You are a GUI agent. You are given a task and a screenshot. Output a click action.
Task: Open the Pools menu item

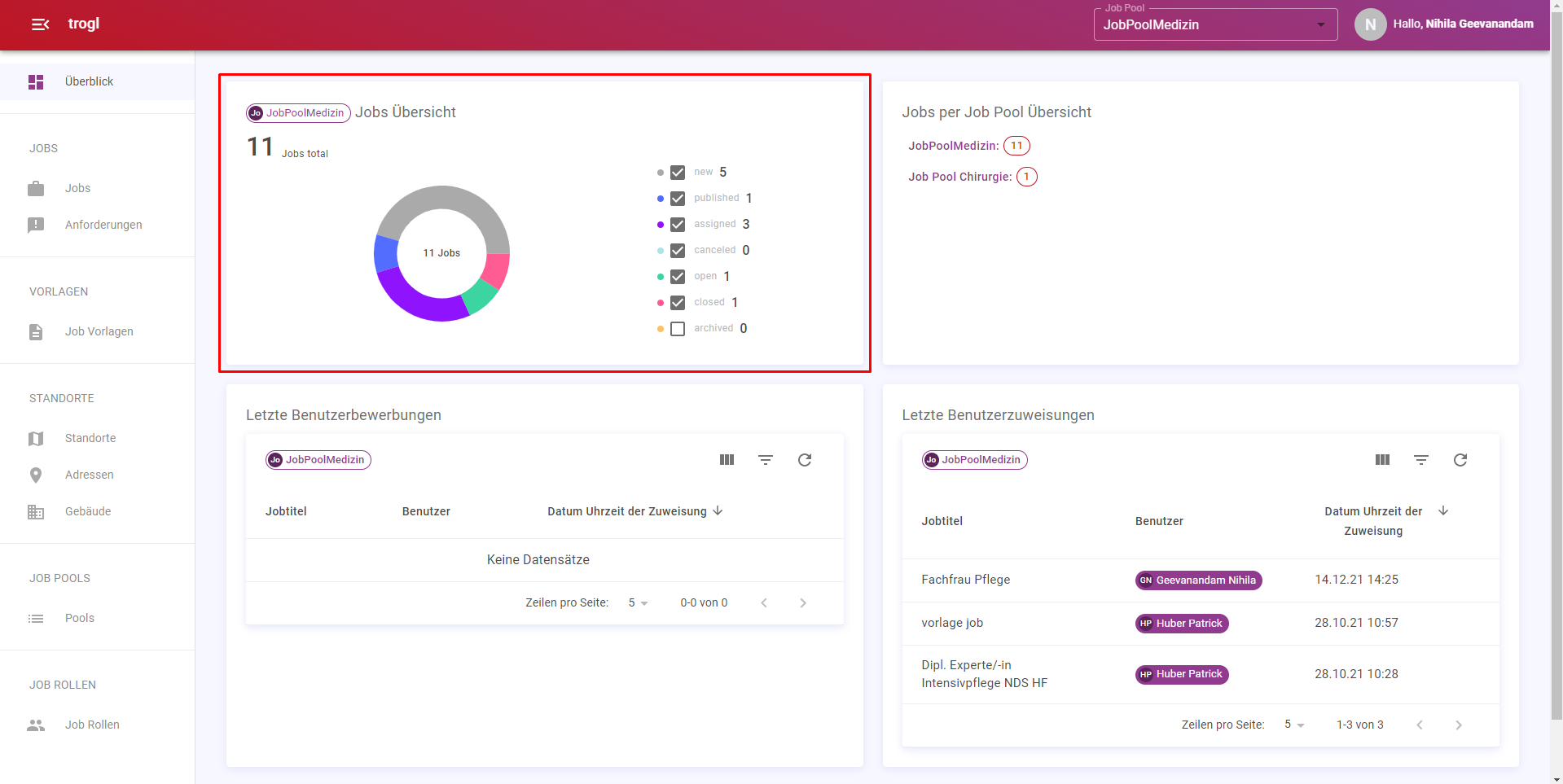click(x=97, y=618)
